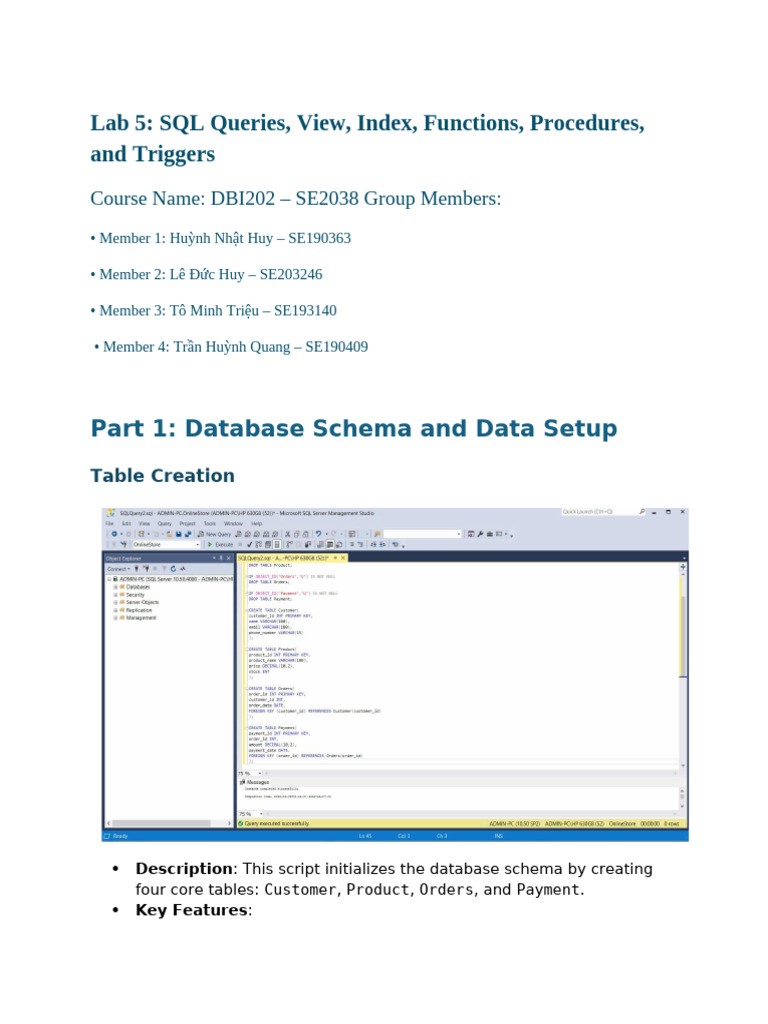Select the Databases tree item label
The height and width of the screenshot is (1024, 768).
pyautogui.click(x=138, y=587)
